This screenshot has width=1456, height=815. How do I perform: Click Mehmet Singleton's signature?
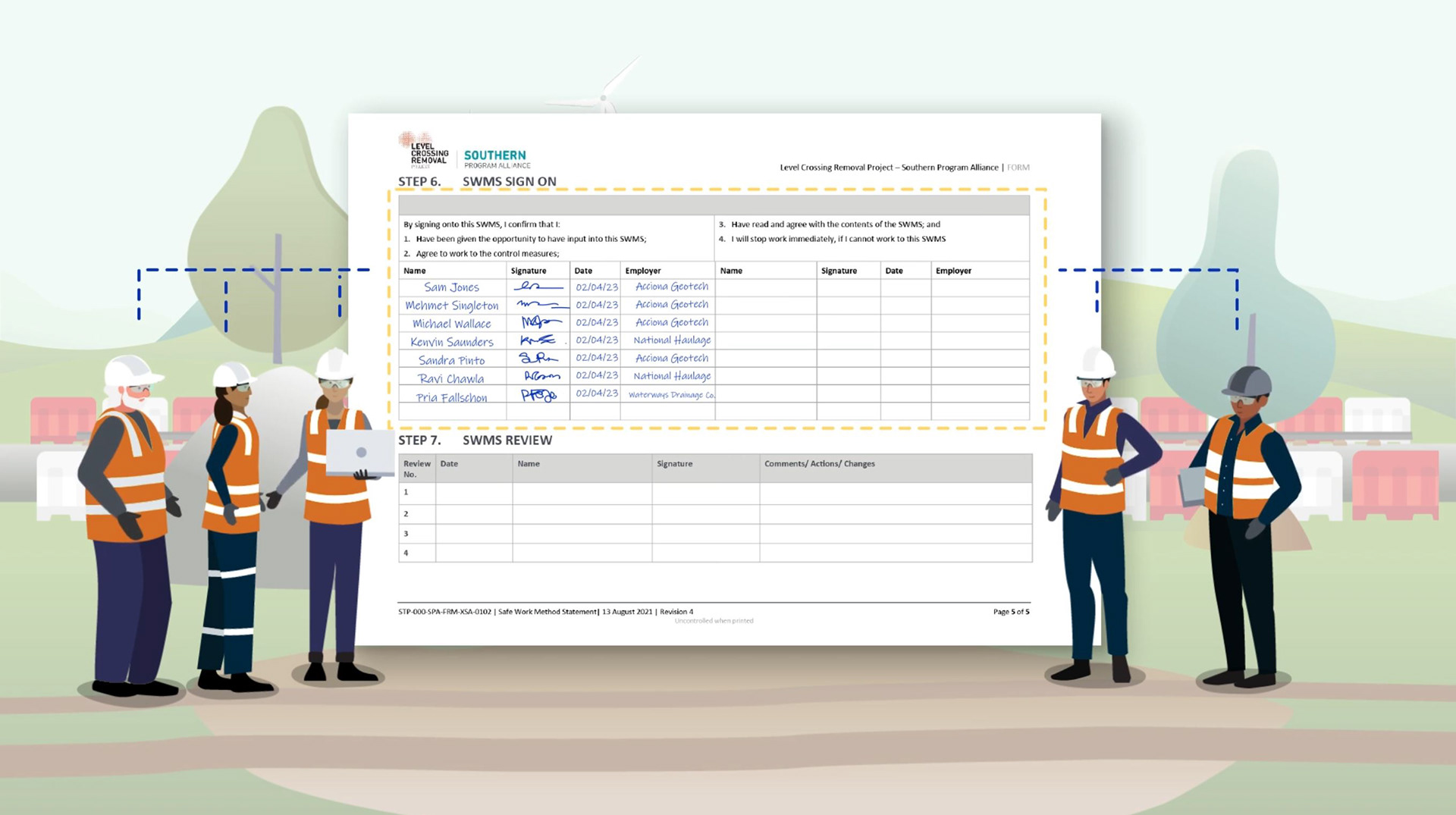pos(540,305)
